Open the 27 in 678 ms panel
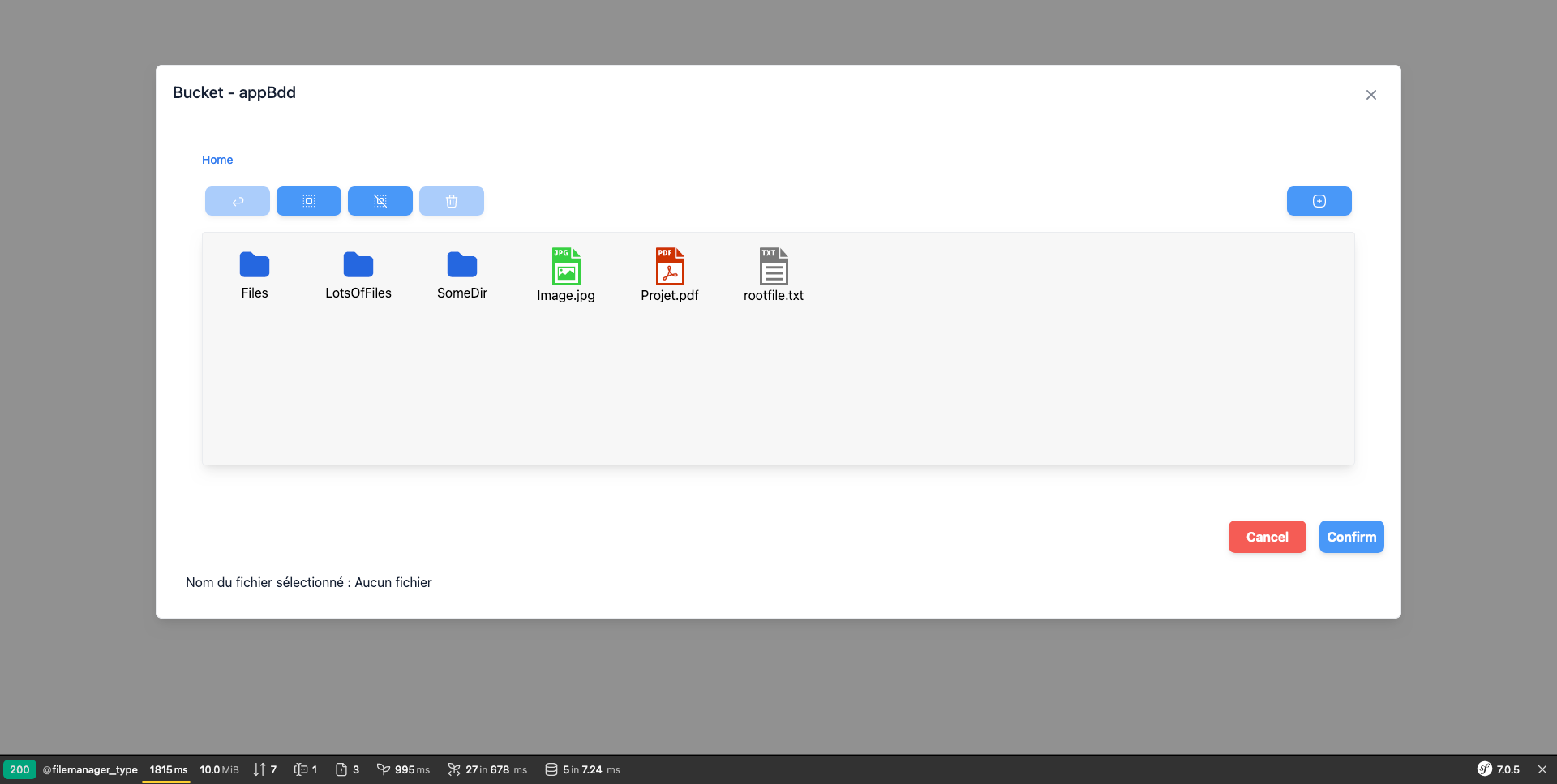This screenshot has width=1557, height=784. tap(487, 769)
